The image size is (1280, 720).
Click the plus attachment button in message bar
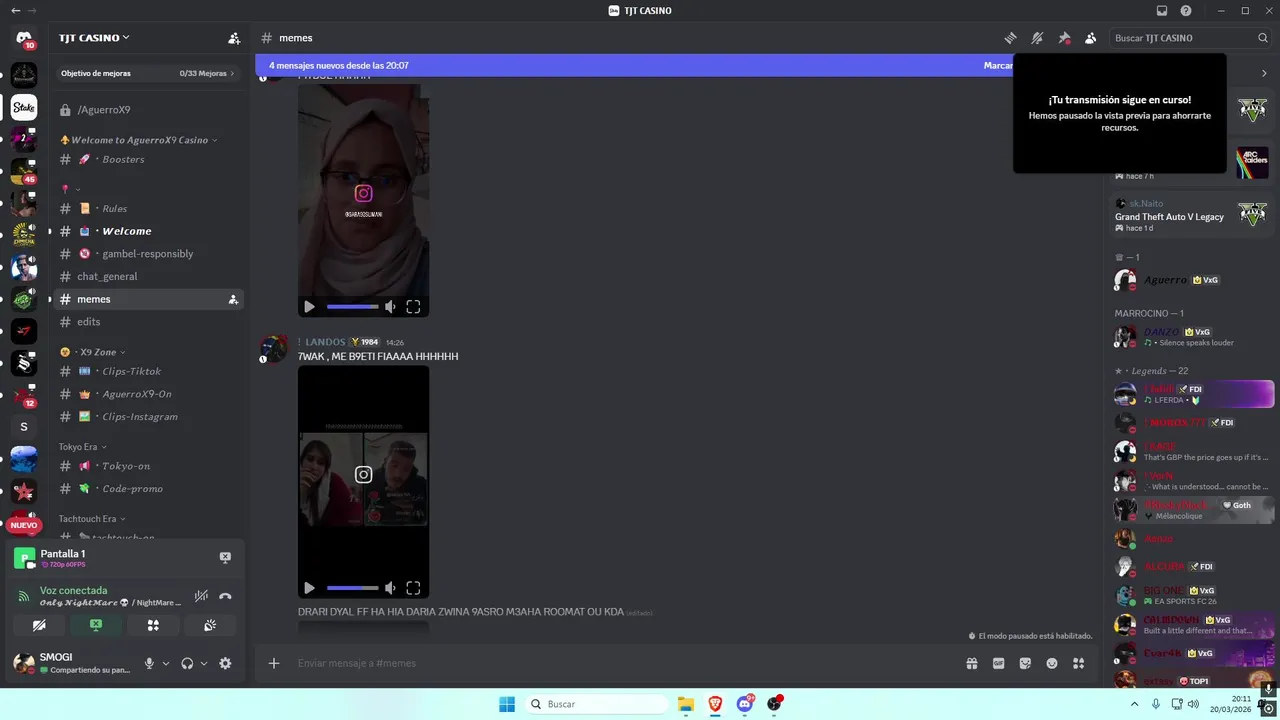273,663
